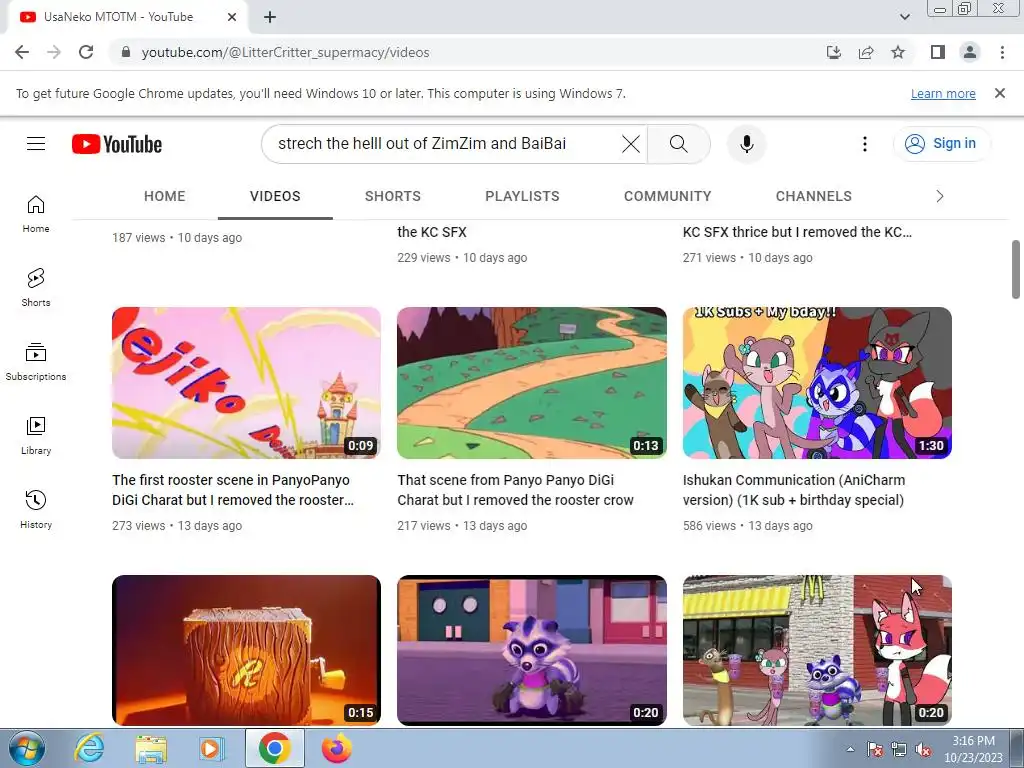This screenshot has height=768, width=1024.
Task: Play the 0:20 raccoon street thumbnail video
Action: (x=532, y=650)
